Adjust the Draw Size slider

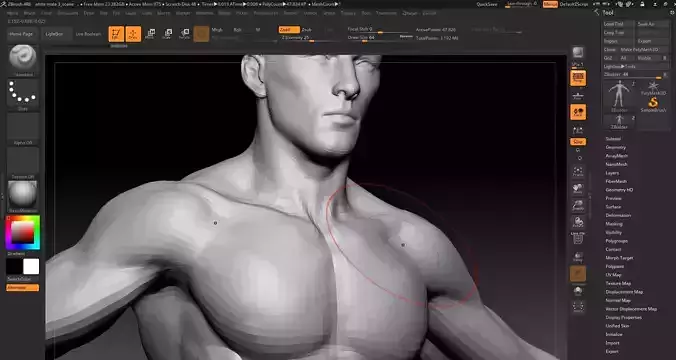[380, 38]
